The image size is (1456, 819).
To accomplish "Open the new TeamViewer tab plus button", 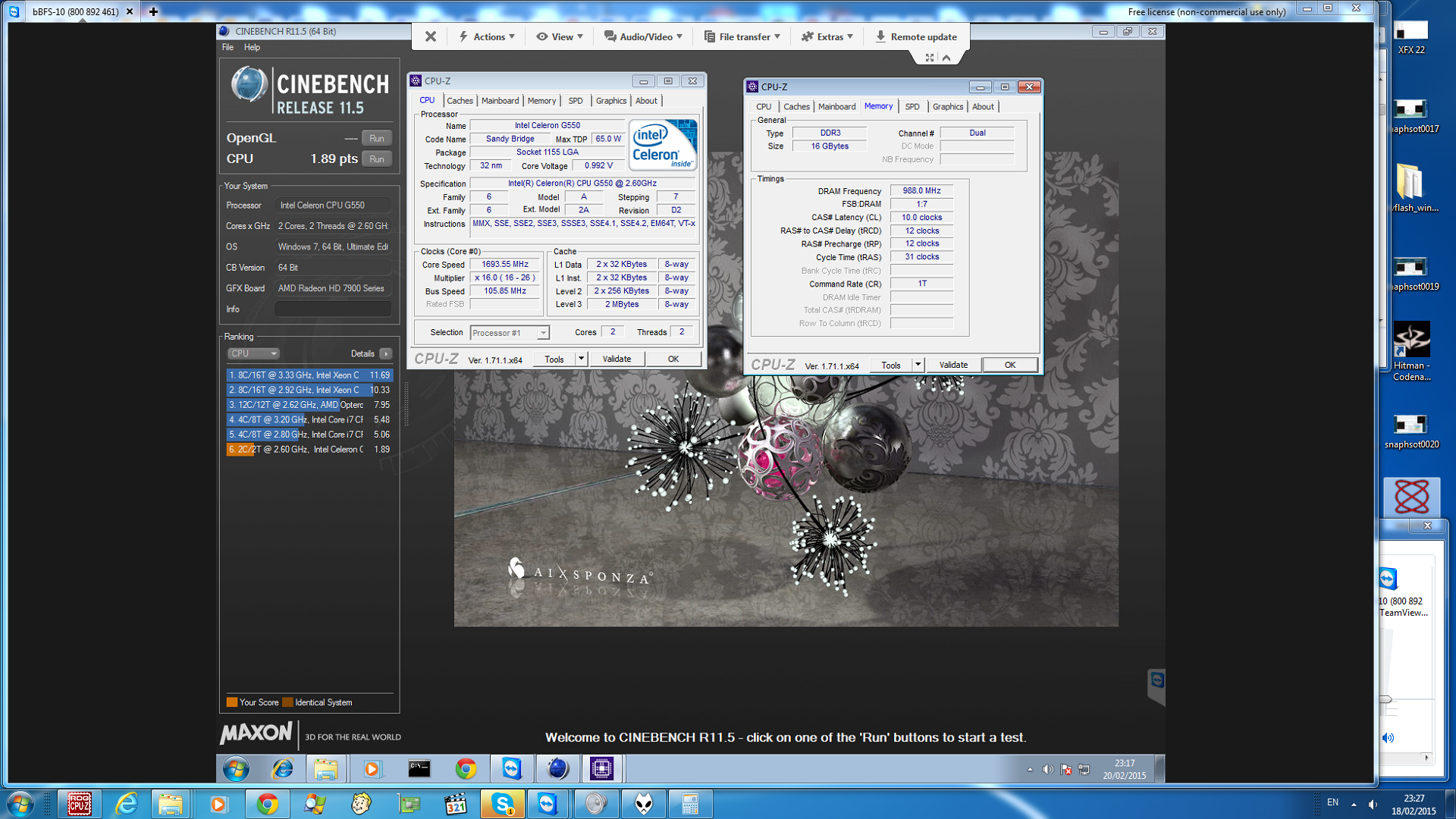I will pyautogui.click(x=153, y=11).
